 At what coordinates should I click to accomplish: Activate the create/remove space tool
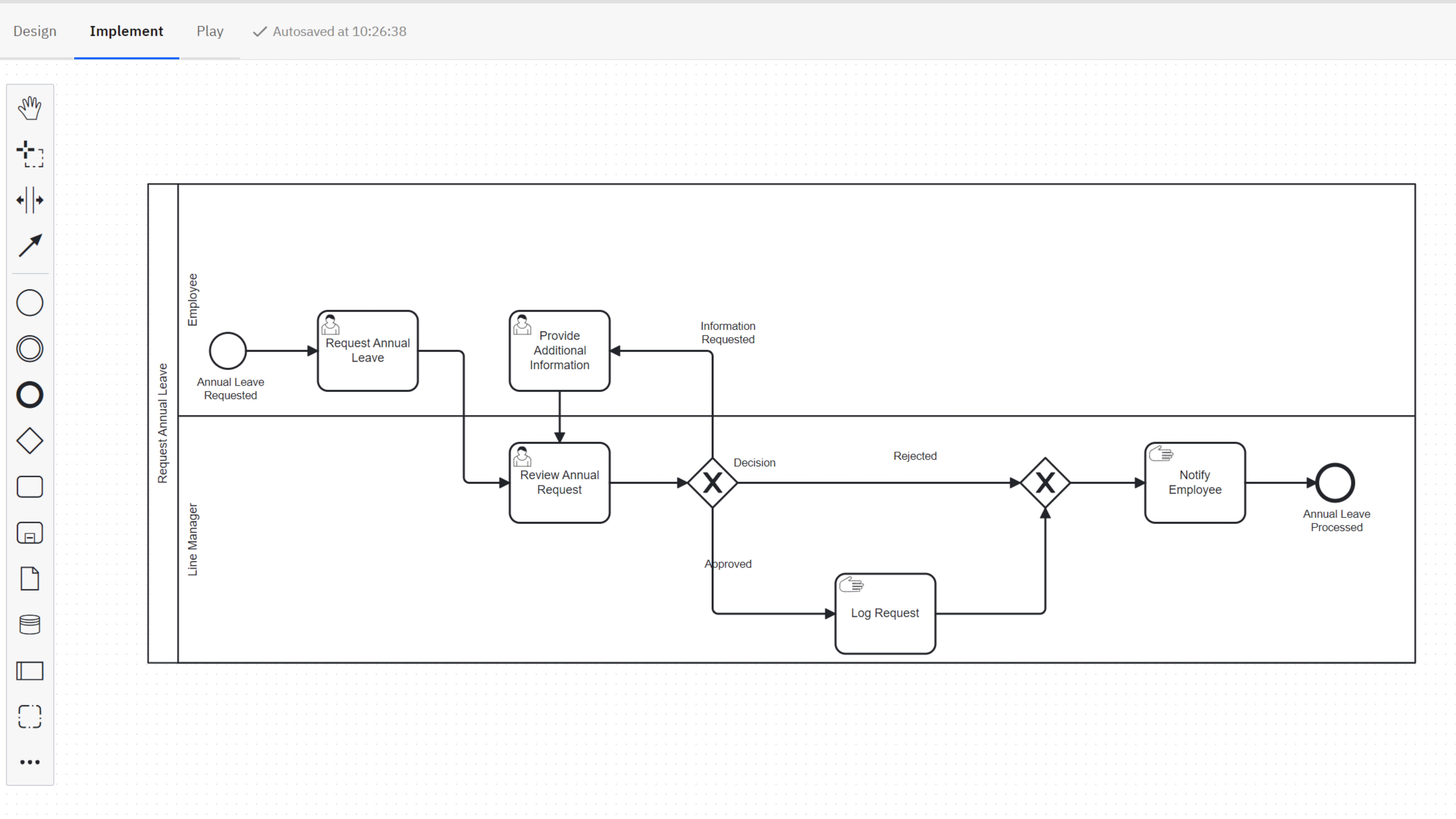click(29, 200)
